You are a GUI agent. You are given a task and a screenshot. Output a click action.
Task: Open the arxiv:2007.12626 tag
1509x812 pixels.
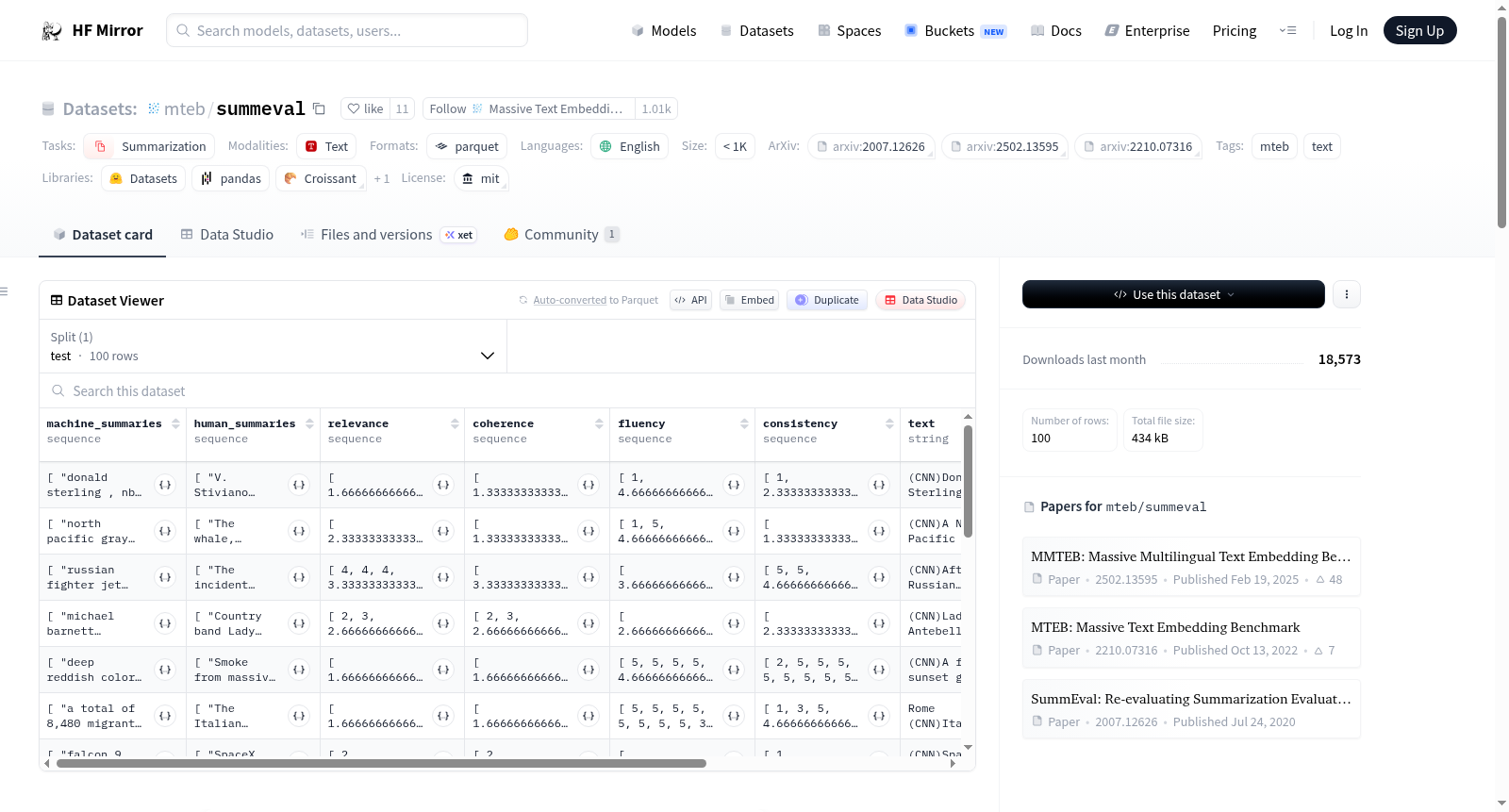click(x=871, y=146)
